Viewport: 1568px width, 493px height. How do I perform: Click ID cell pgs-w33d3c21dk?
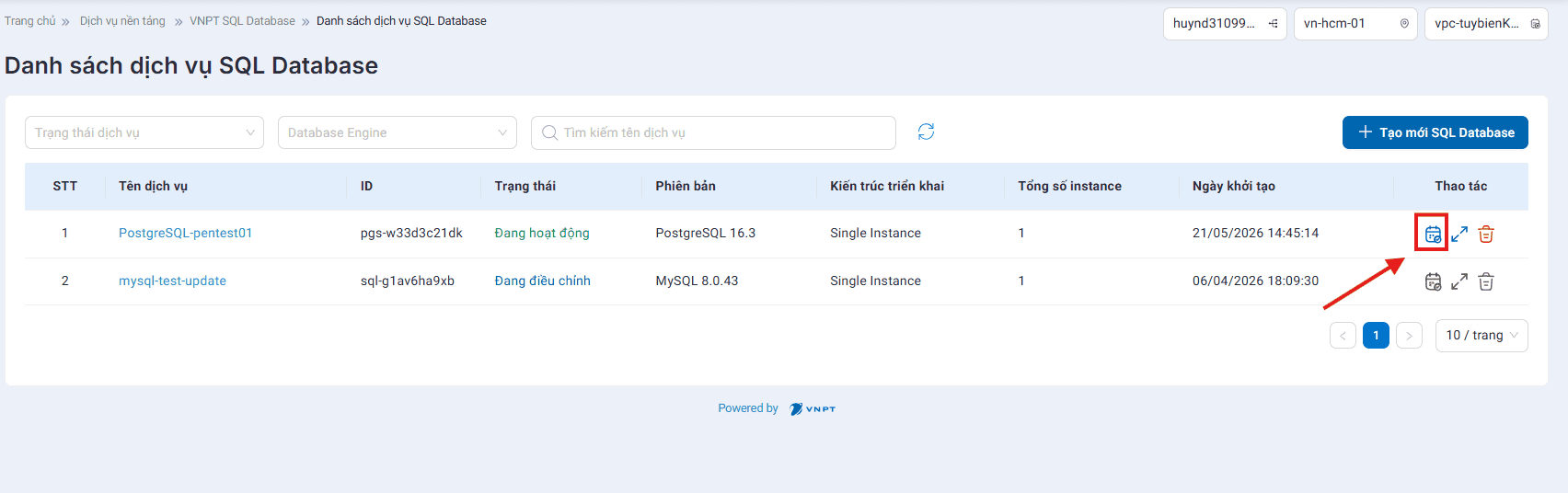[411, 233]
